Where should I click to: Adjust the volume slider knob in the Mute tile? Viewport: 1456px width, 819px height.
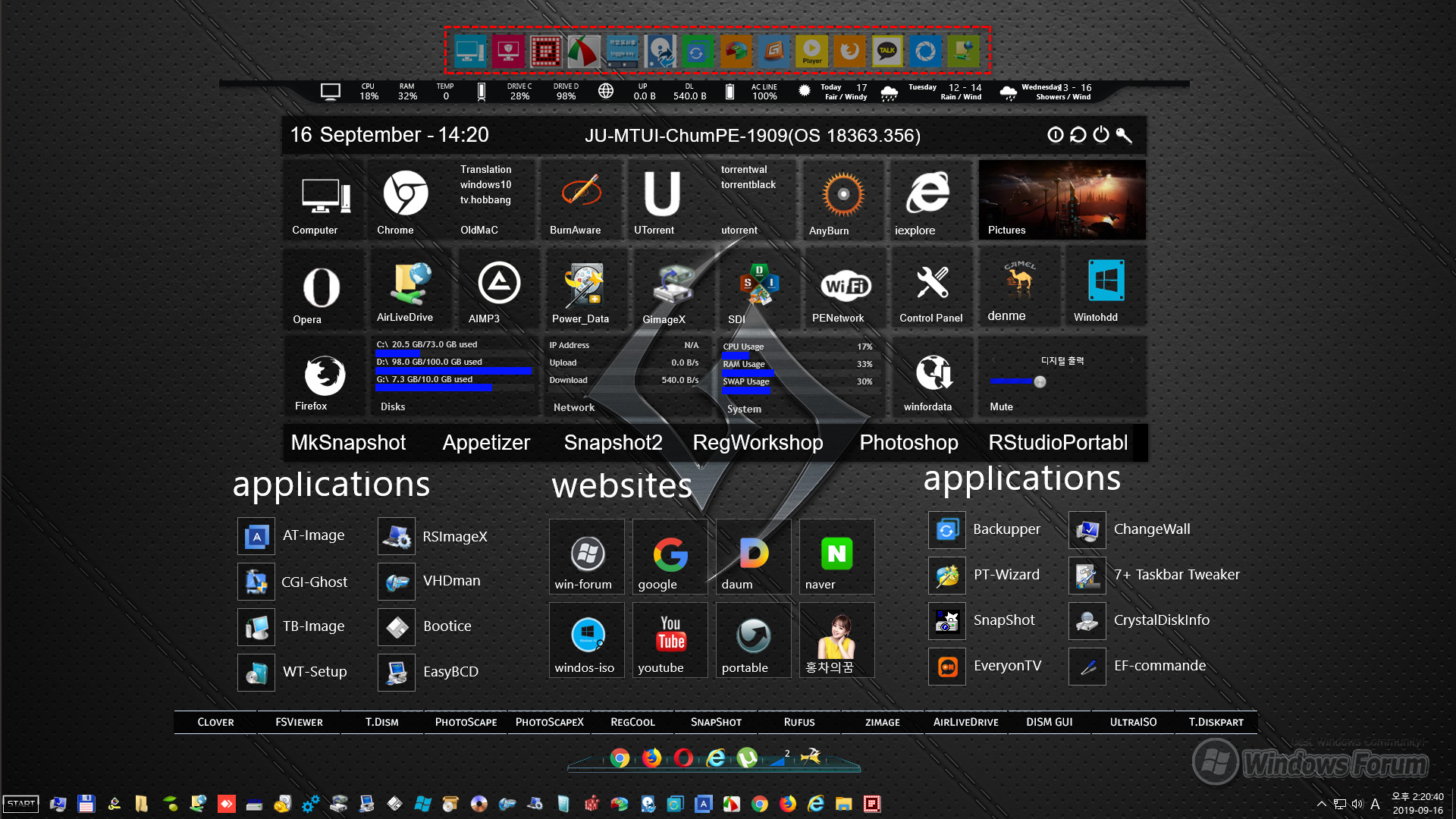(1040, 381)
